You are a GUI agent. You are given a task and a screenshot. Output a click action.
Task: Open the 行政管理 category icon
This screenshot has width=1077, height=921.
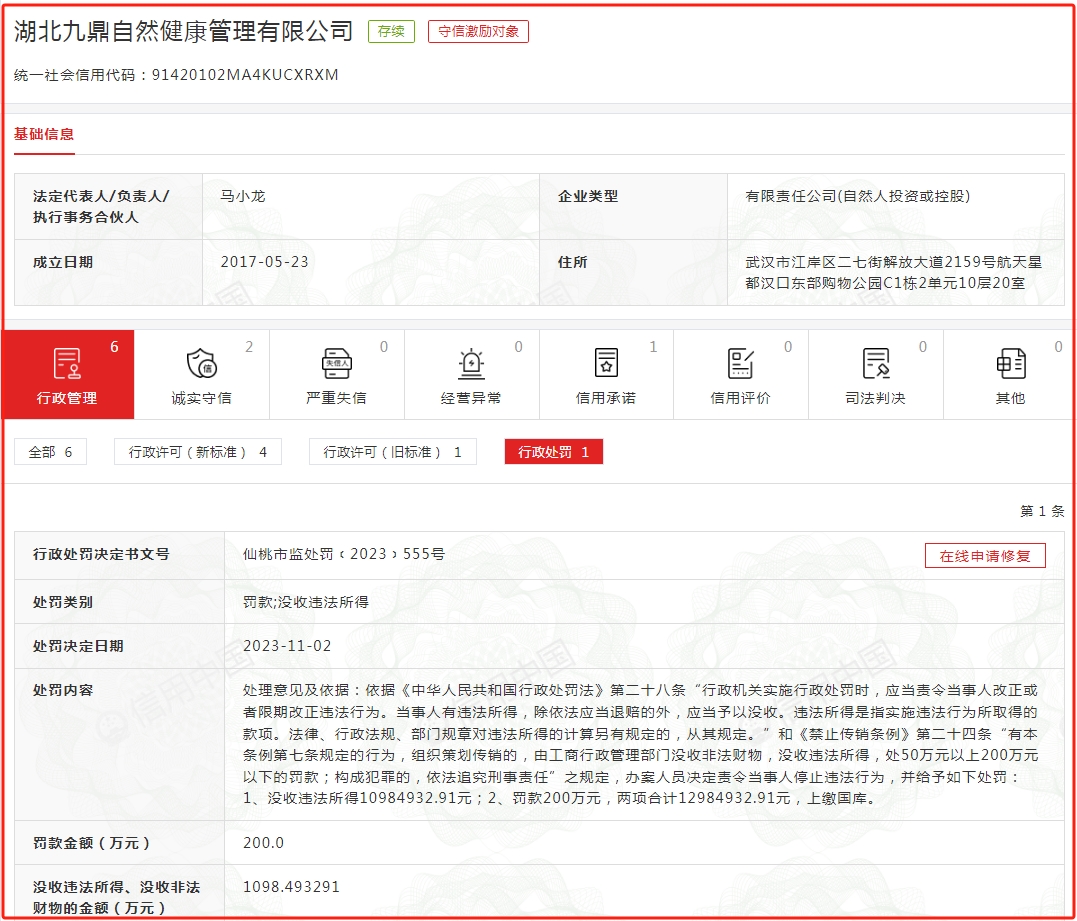(67, 363)
